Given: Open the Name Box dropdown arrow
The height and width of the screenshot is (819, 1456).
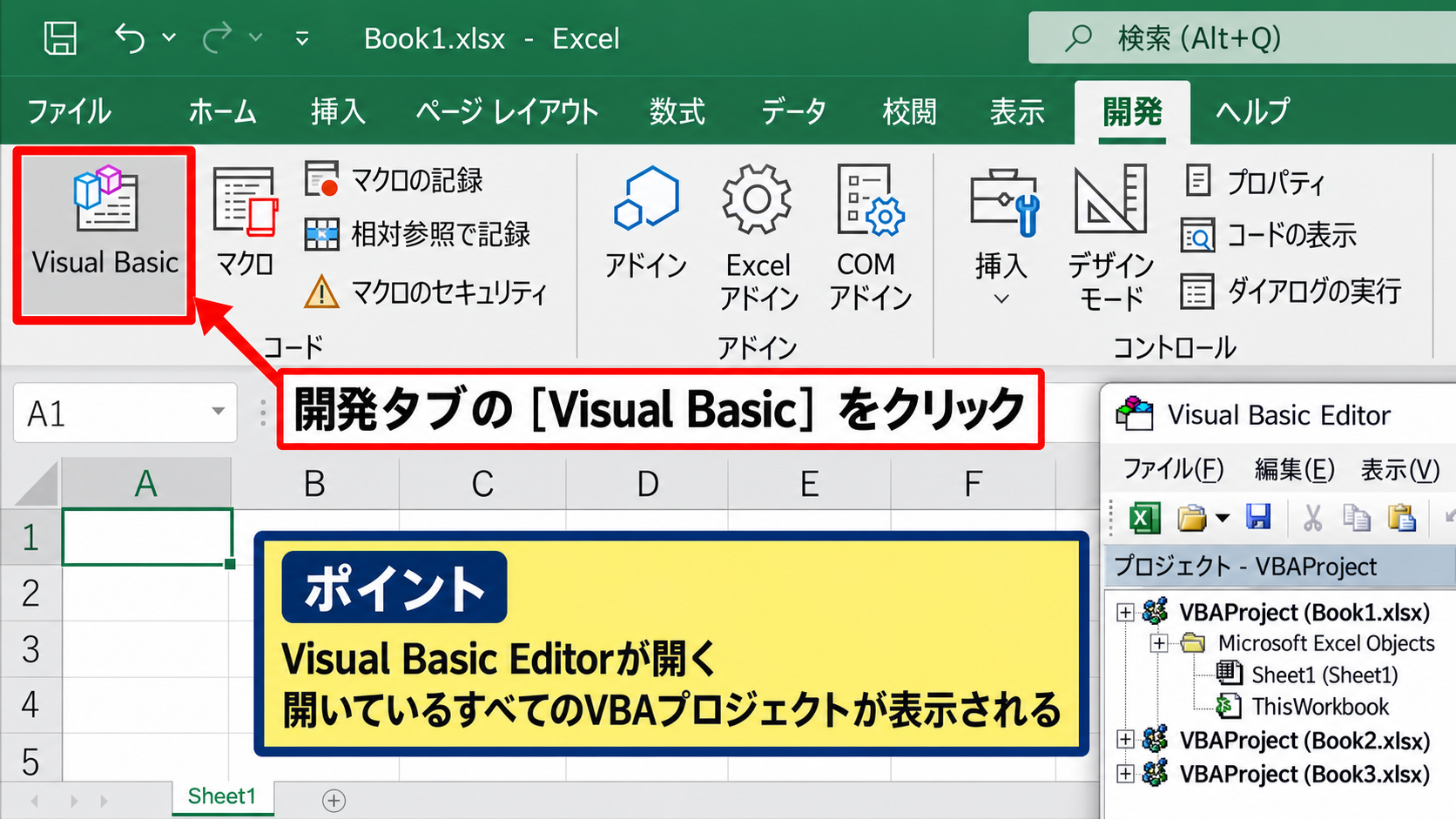Looking at the screenshot, I should coord(219,412).
